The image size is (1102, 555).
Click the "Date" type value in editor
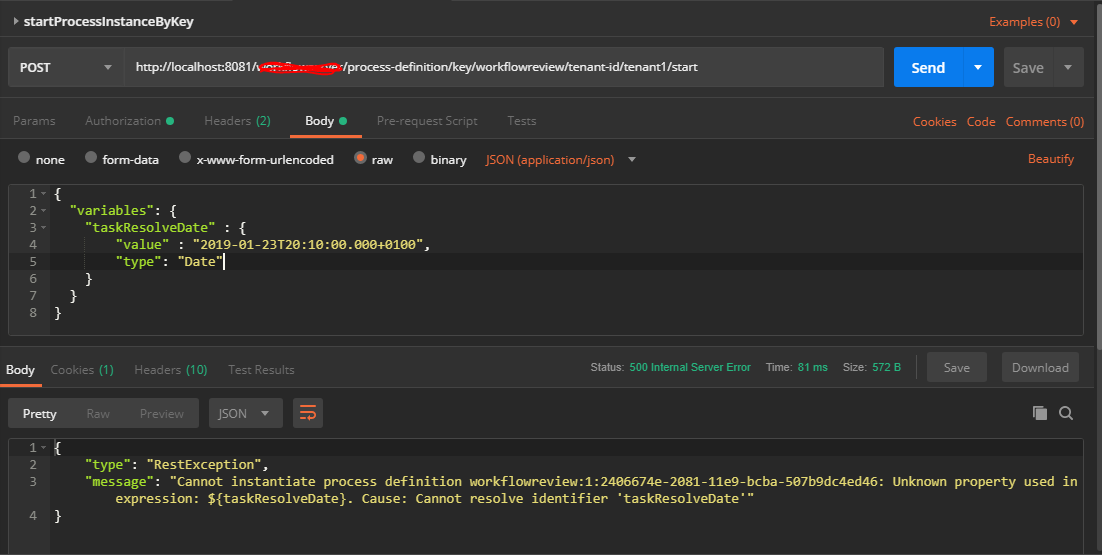click(x=200, y=261)
